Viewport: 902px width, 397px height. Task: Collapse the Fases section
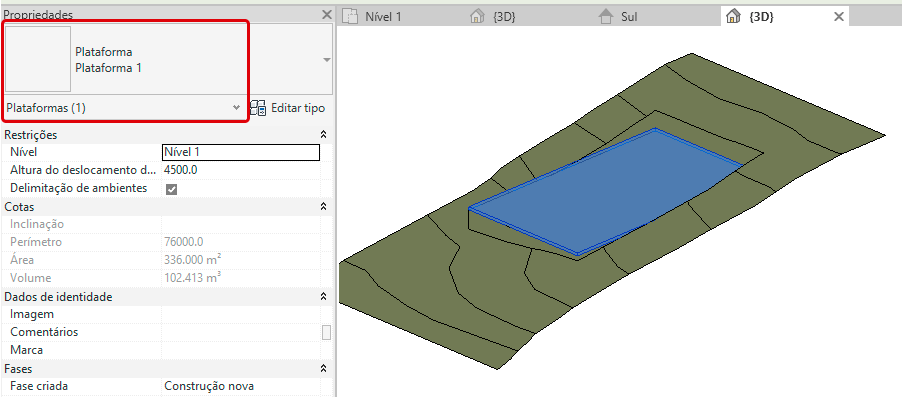pyautogui.click(x=323, y=368)
